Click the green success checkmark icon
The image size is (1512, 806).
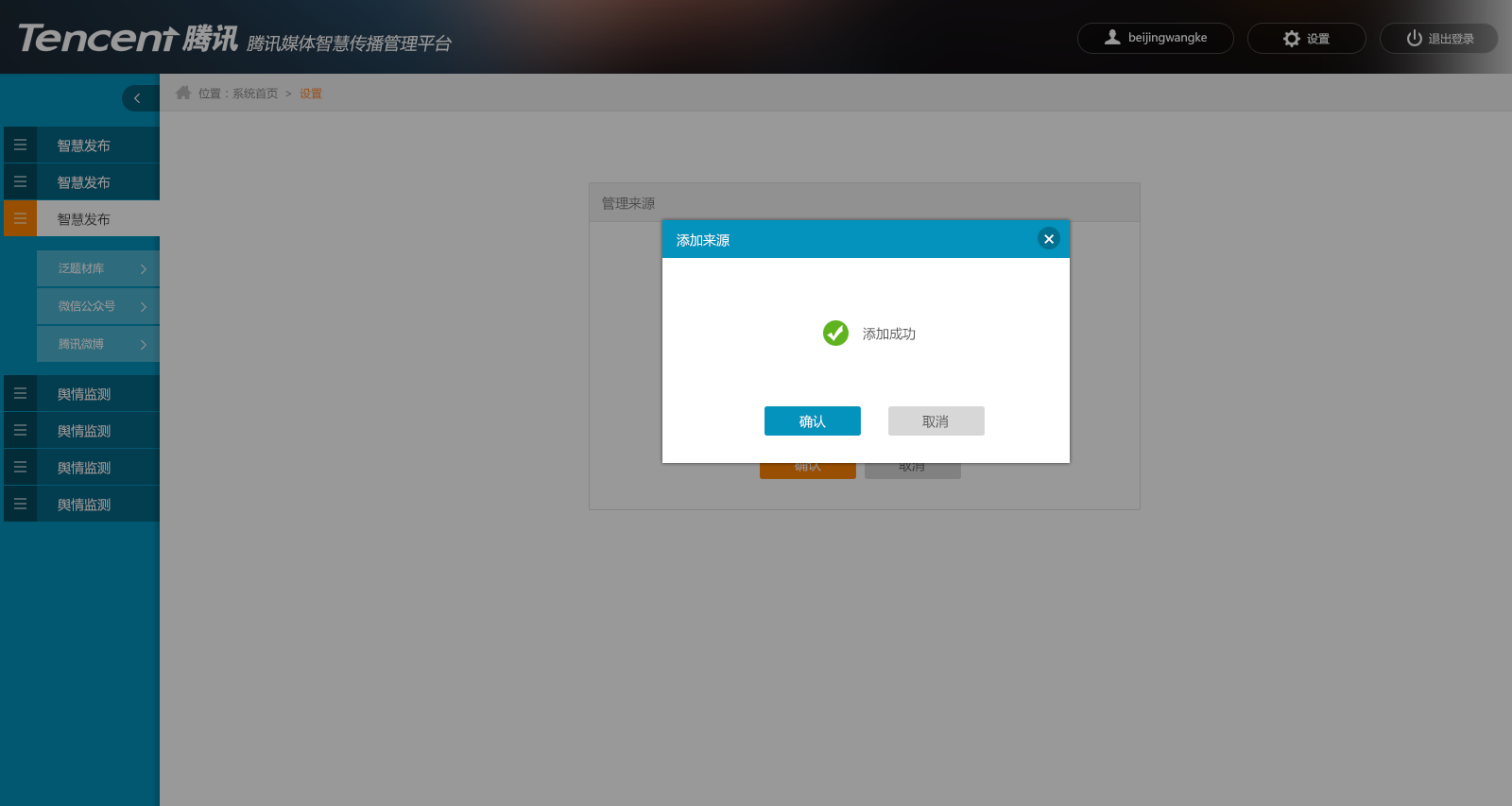point(835,334)
